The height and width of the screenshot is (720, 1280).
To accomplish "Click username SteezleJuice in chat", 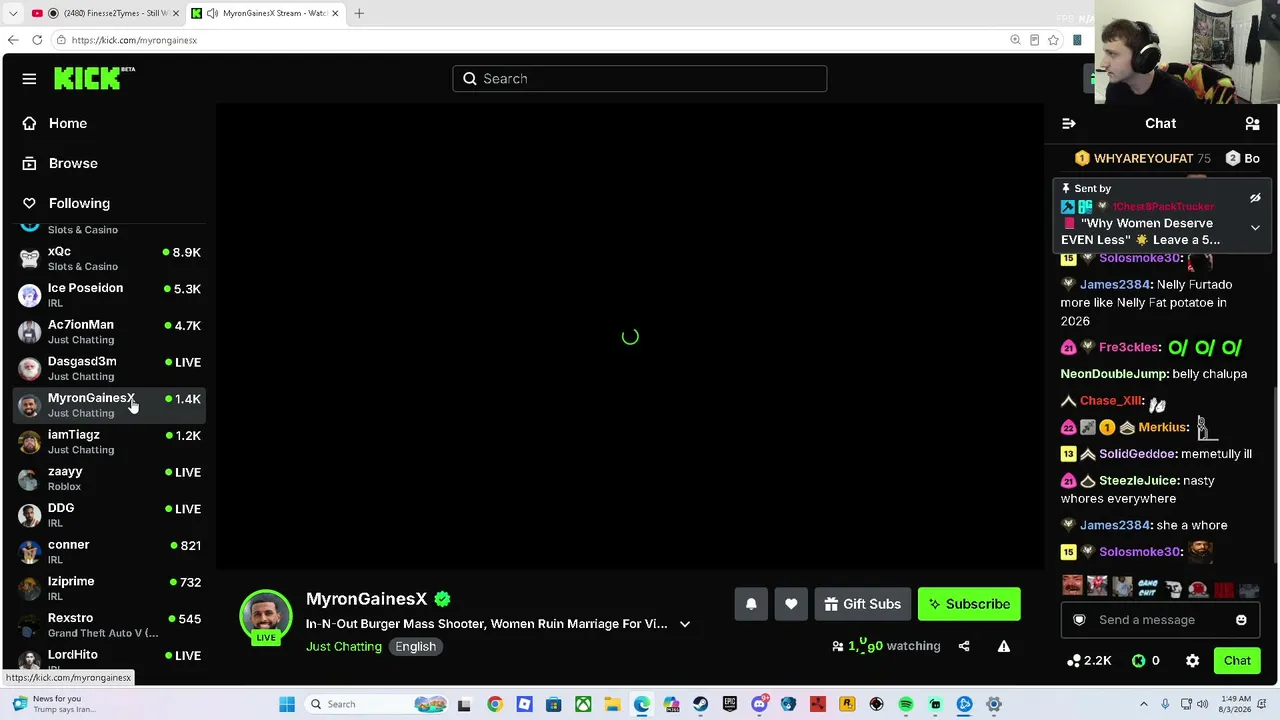I will pyautogui.click(x=1138, y=481).
